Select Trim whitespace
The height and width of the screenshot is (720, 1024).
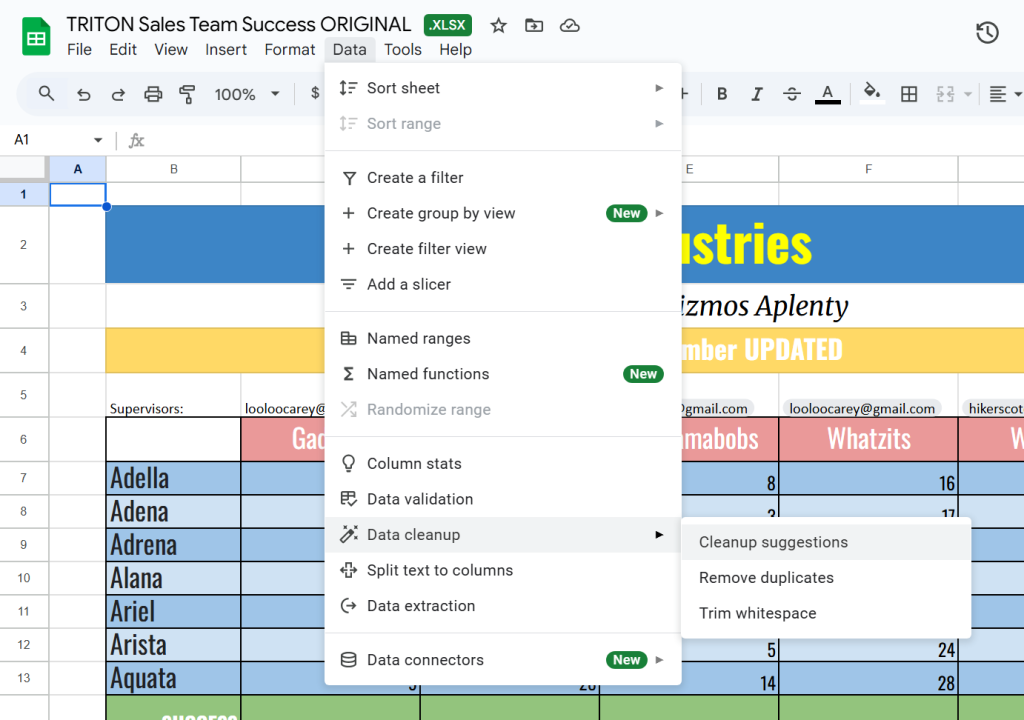tap(826, 614)
